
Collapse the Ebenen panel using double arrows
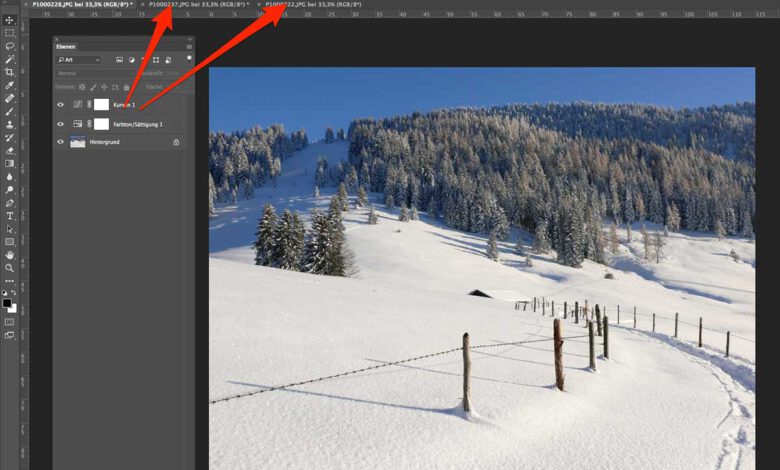(x=190, y=39)
